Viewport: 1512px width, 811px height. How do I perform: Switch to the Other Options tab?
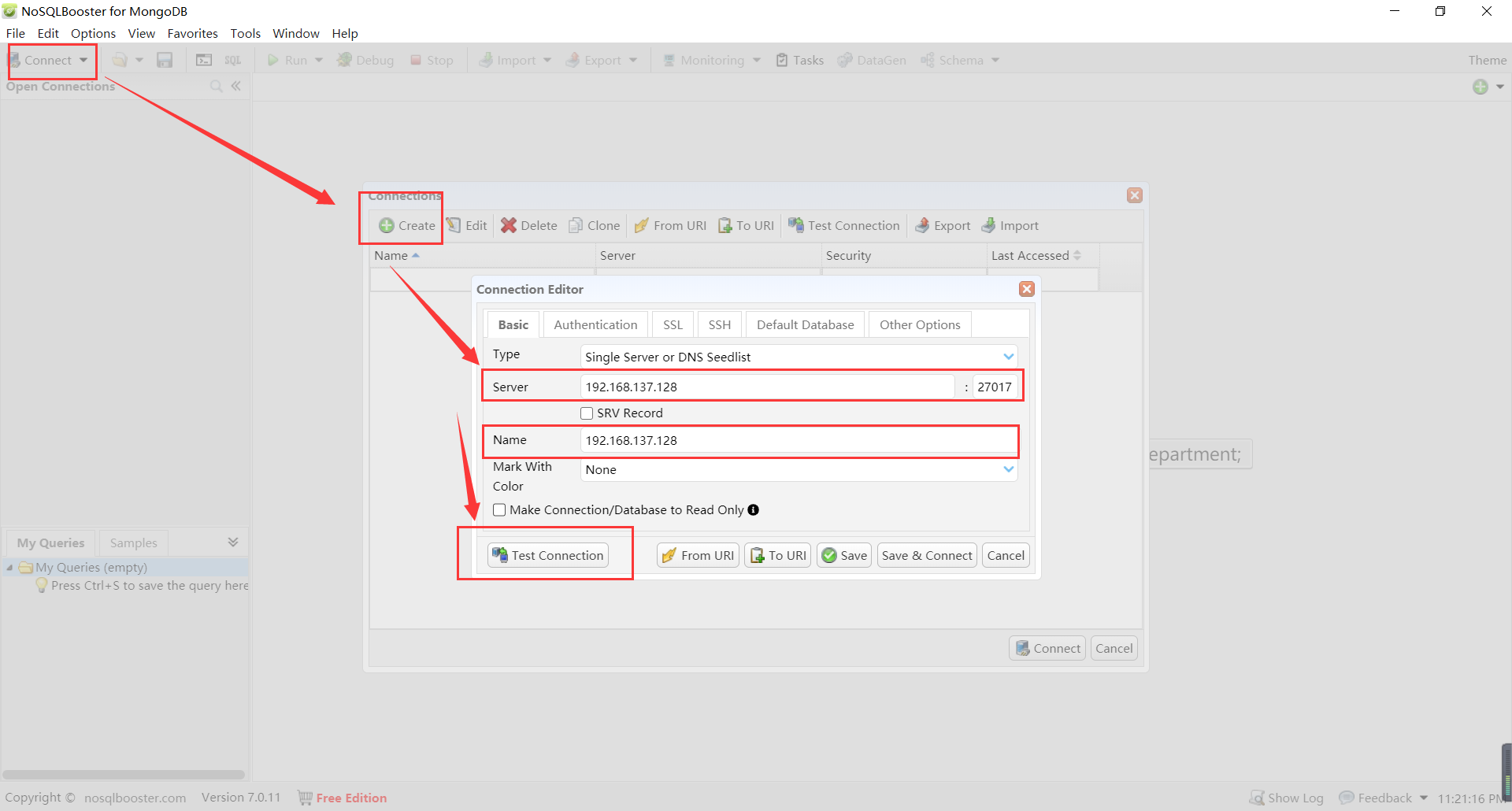click(920, 324)
